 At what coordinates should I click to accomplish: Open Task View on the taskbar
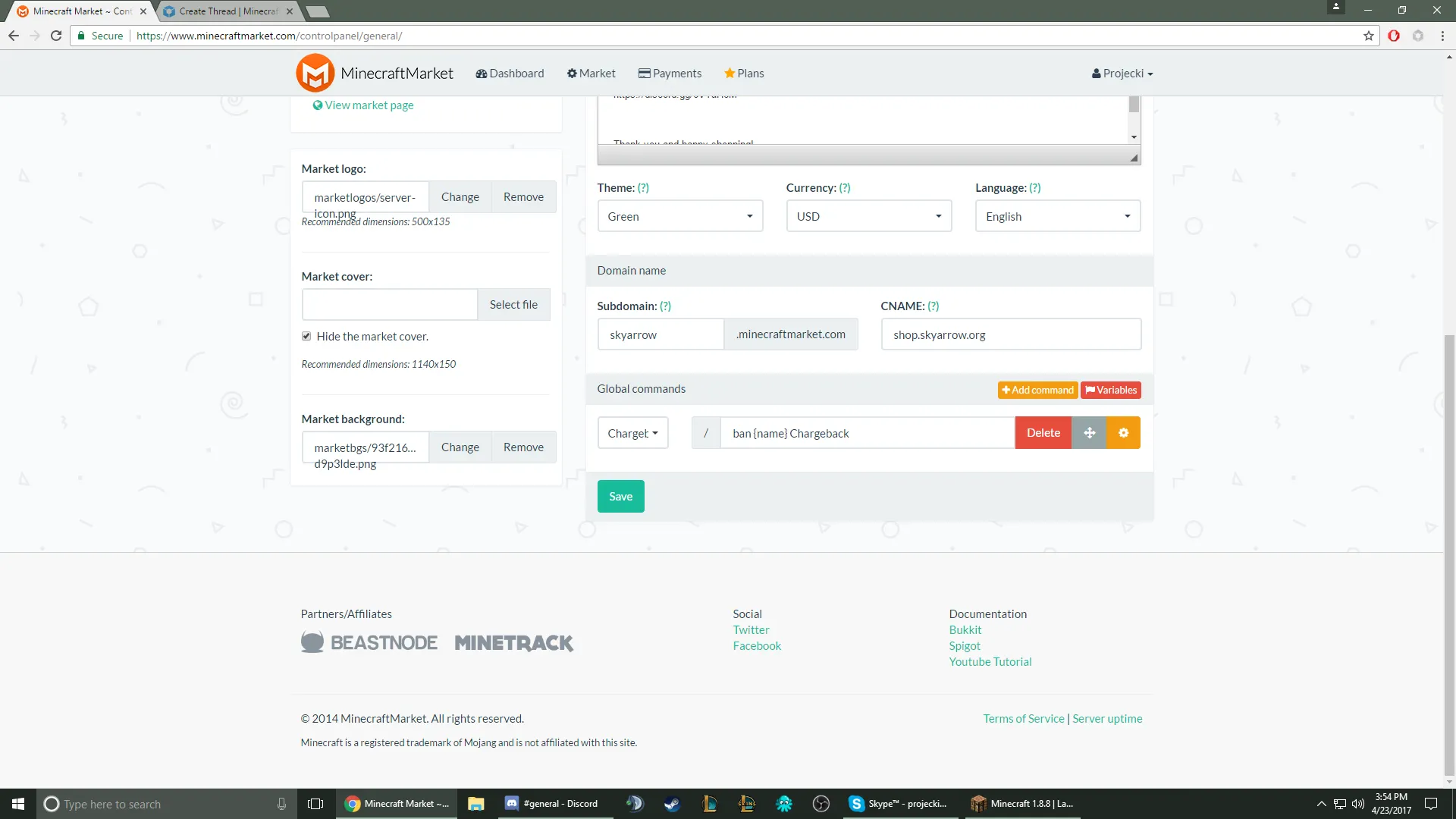coord(315,804)
